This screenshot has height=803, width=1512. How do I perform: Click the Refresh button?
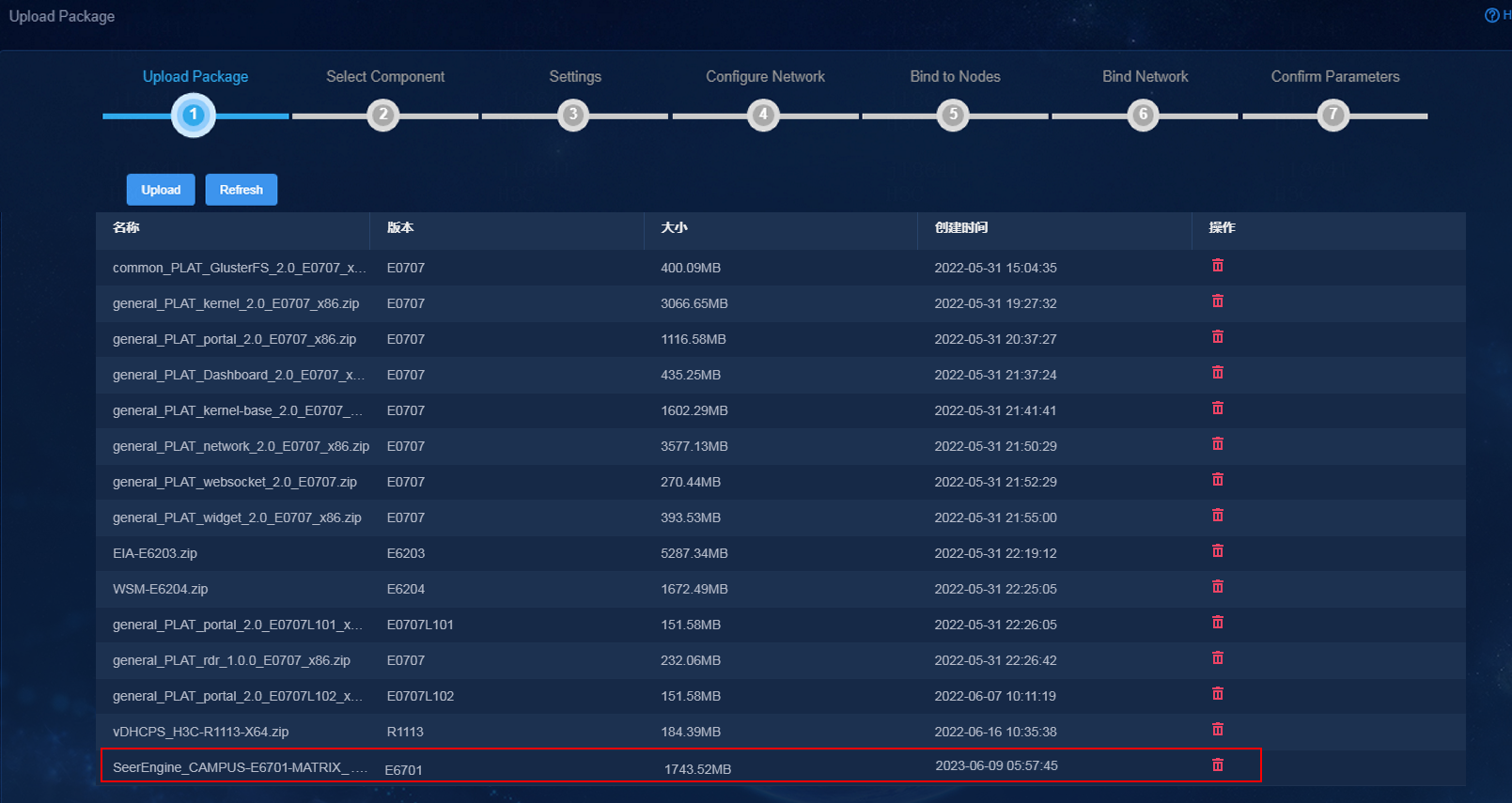coord(242,190)
